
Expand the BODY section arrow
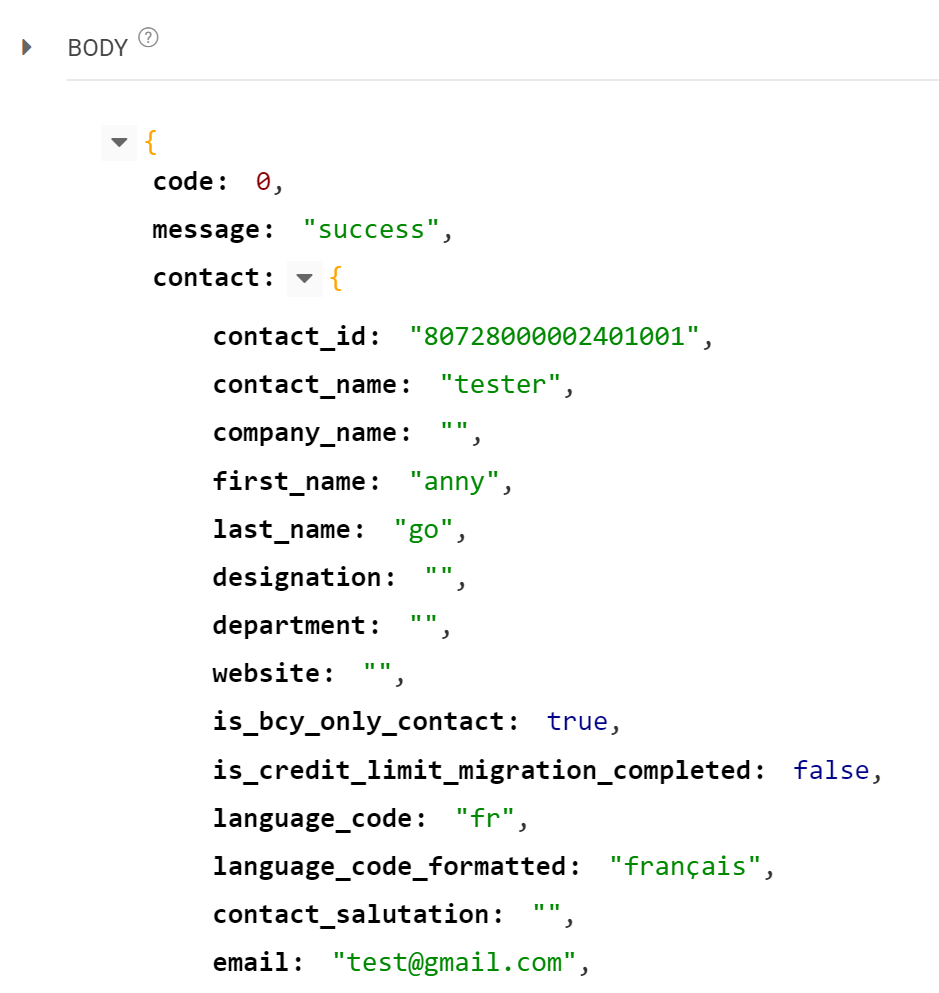click(27, 47)
